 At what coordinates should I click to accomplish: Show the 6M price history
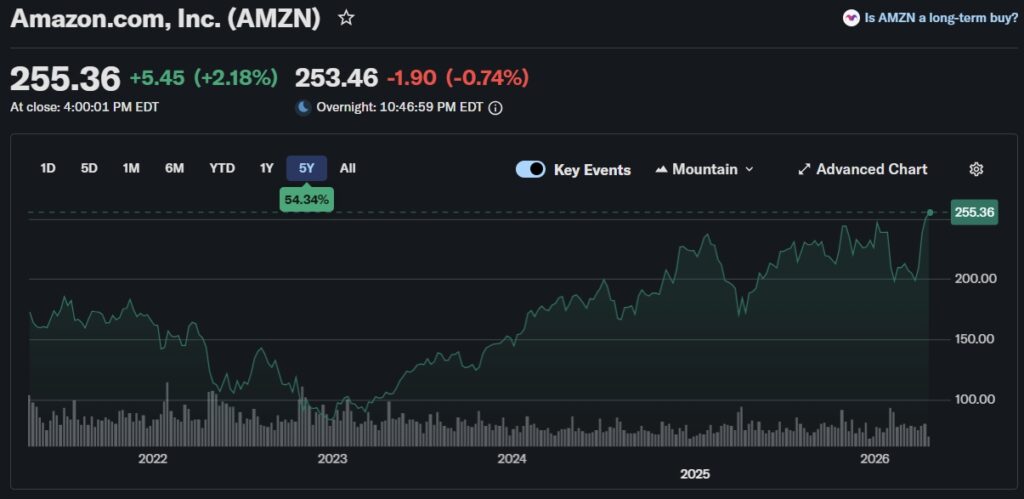174,168
